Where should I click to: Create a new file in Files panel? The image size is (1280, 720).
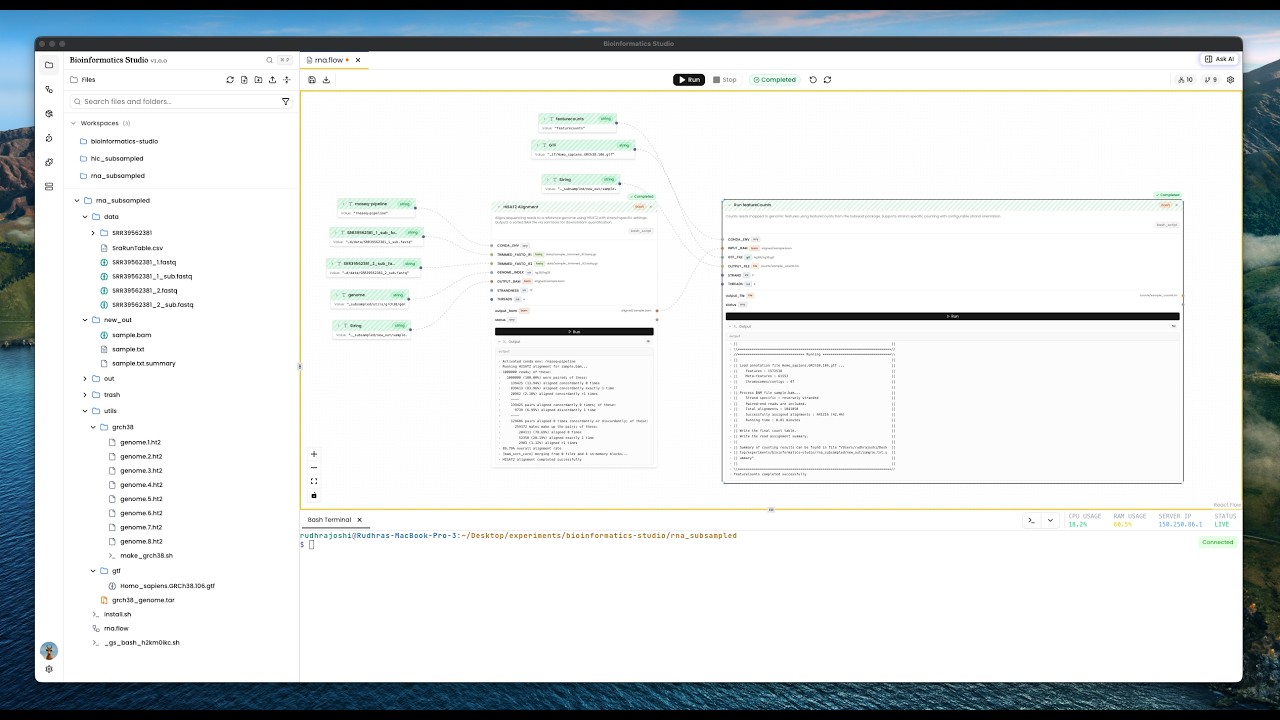[x=244, y=79]
